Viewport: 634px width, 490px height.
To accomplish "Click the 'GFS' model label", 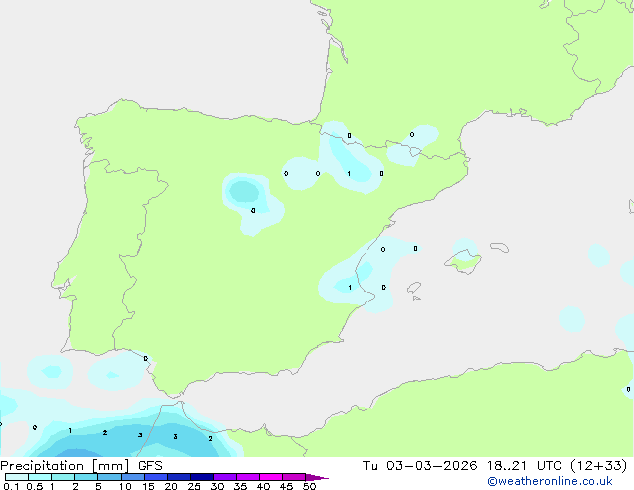I will click(x=150, y=466).
